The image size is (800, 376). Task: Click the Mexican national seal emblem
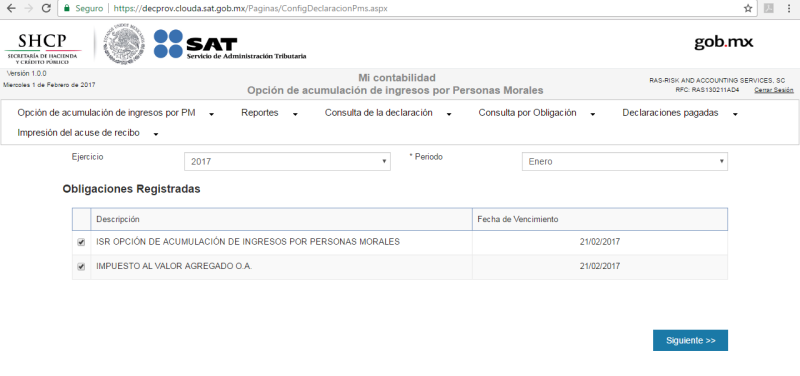click(123, 44)
